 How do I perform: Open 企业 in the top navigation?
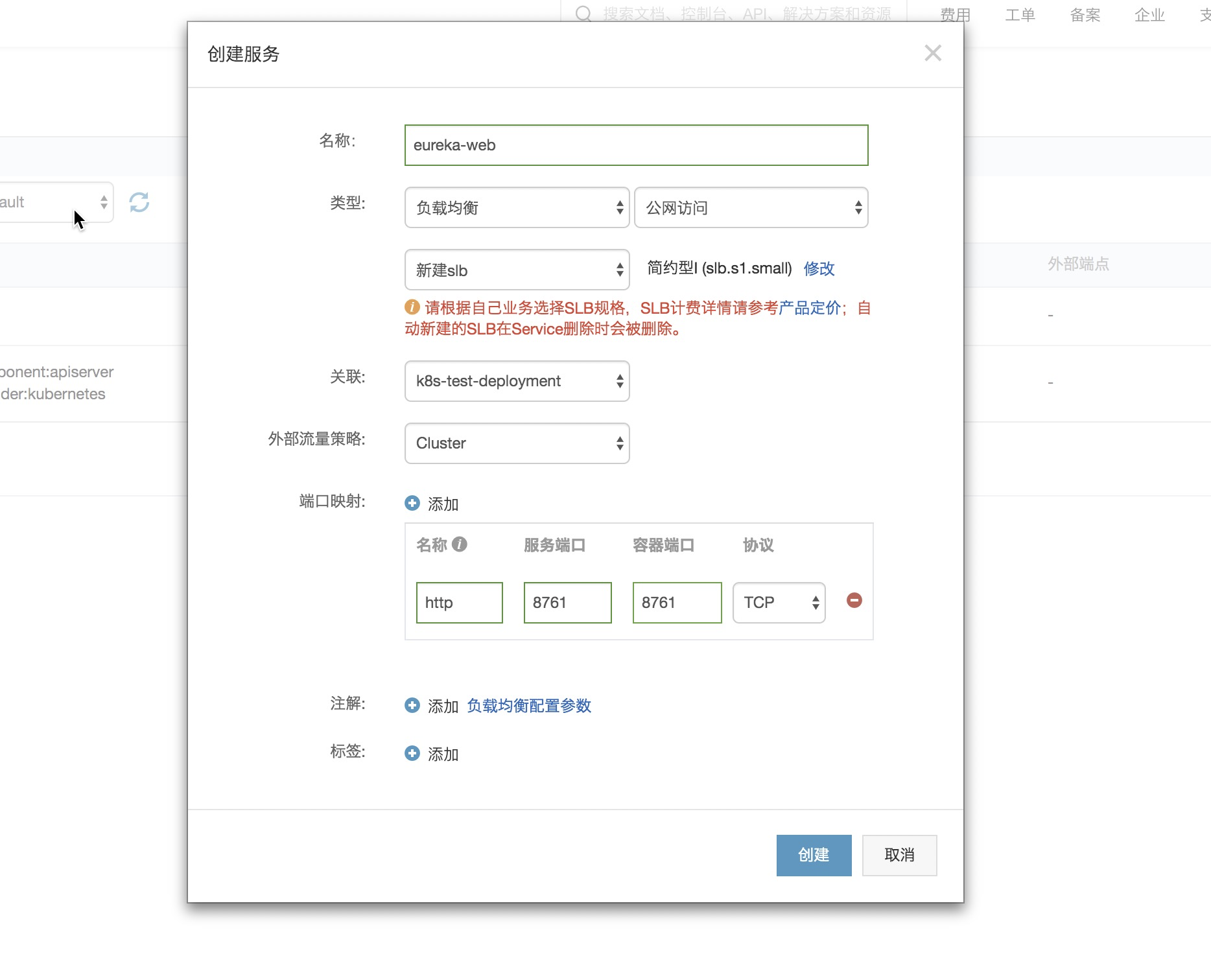(x=1150, y=14)
